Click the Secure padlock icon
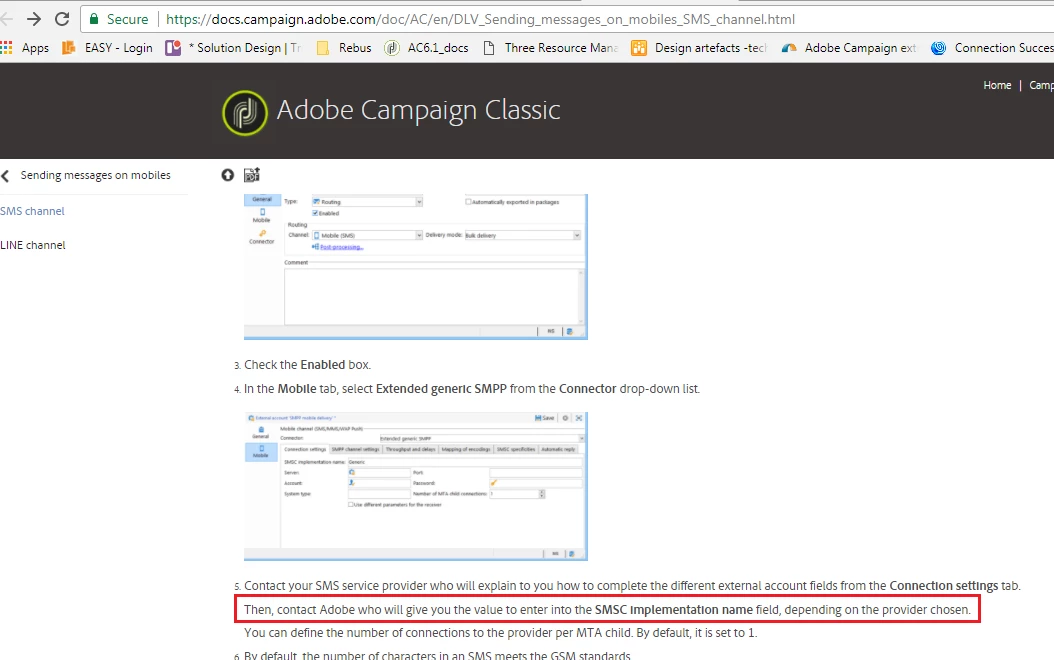The height and width of the screenshot is (660, 1054). pyautogui.click(x=94, y=19)
